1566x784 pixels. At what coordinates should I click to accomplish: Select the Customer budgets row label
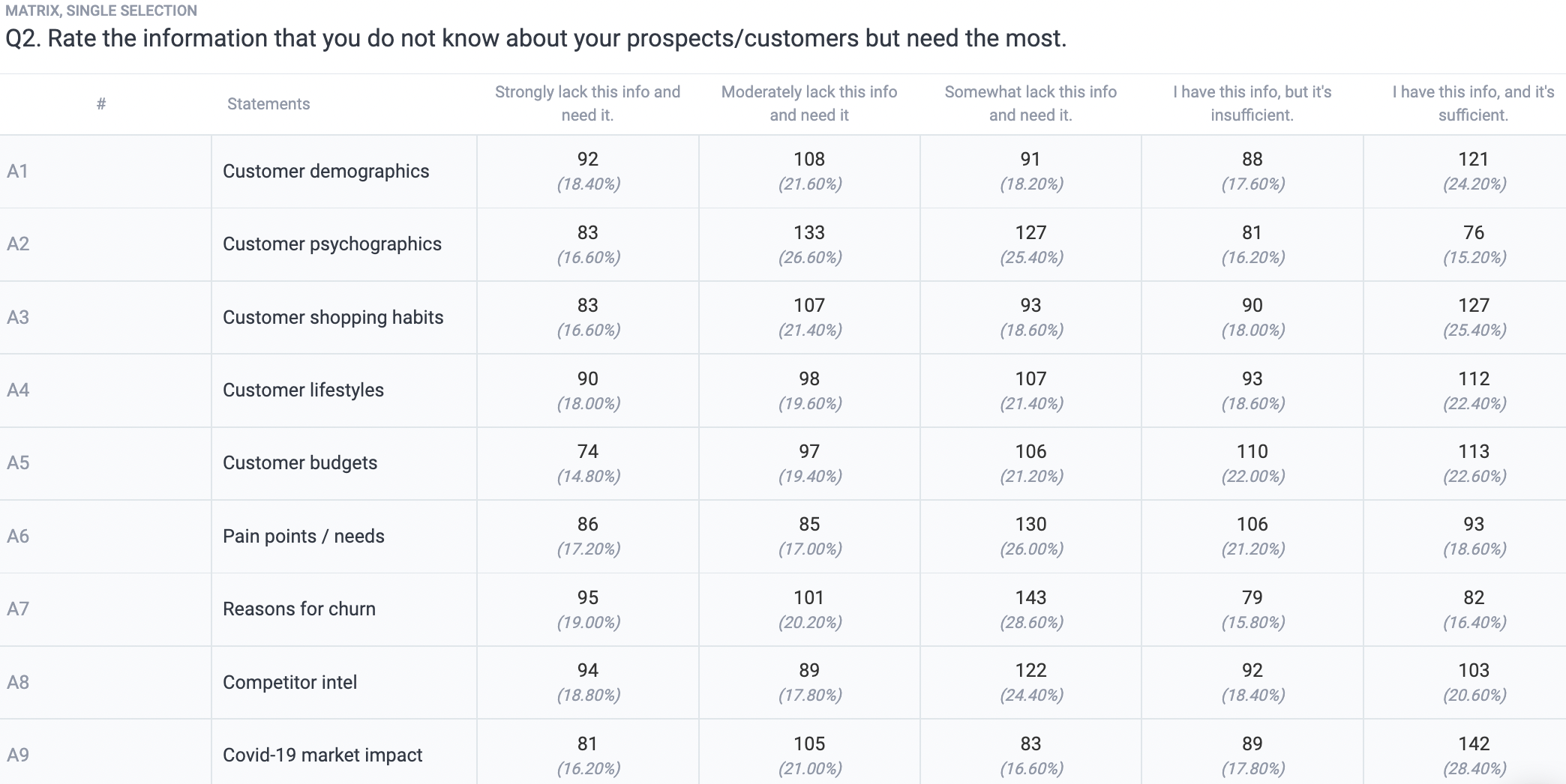[x=300, y=462]
